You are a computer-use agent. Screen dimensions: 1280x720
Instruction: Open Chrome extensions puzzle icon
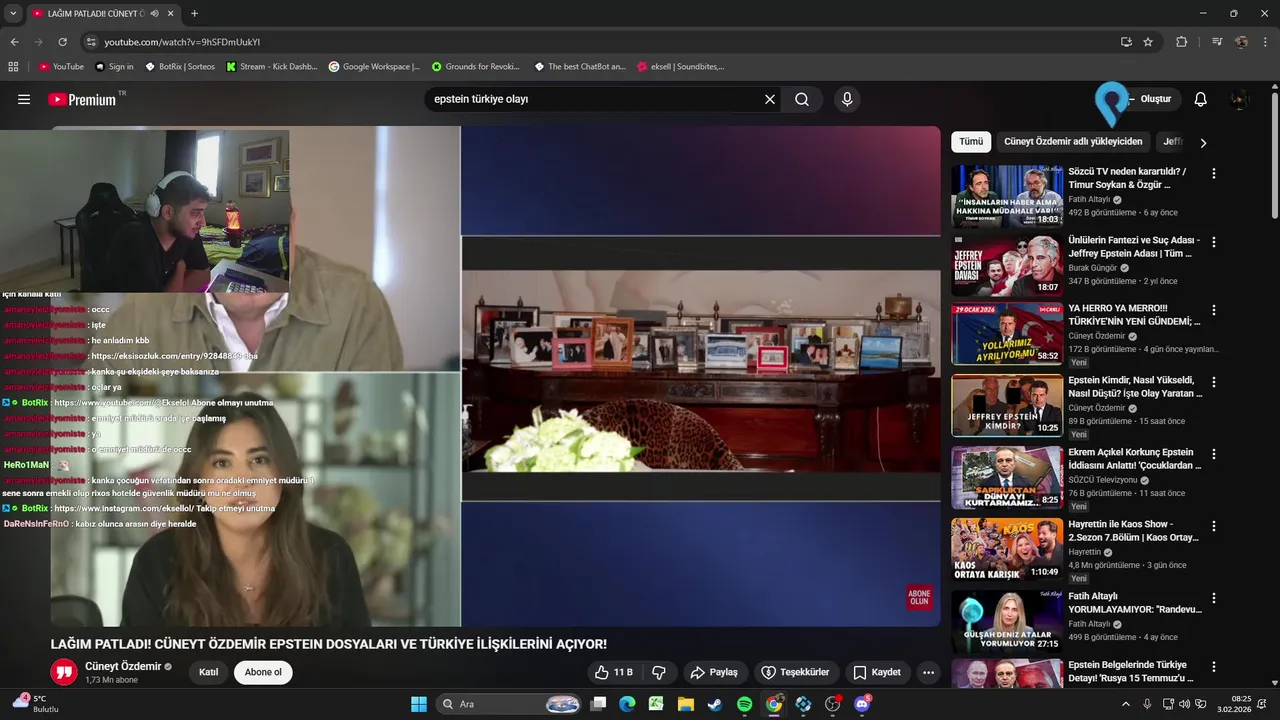(x=1181, y=42)
